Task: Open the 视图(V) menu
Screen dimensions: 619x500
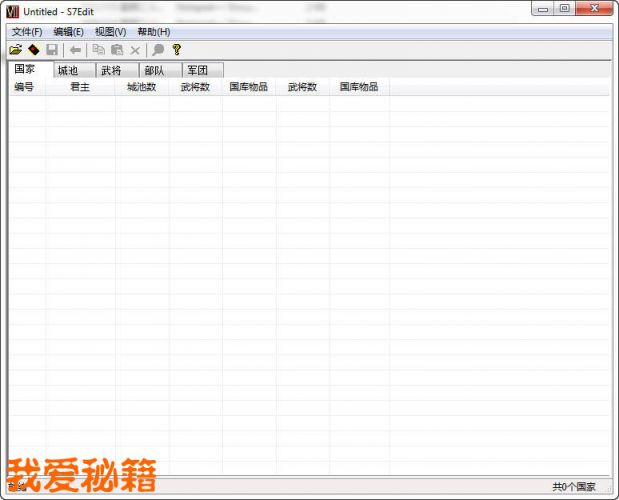Action: click(110, 32)
